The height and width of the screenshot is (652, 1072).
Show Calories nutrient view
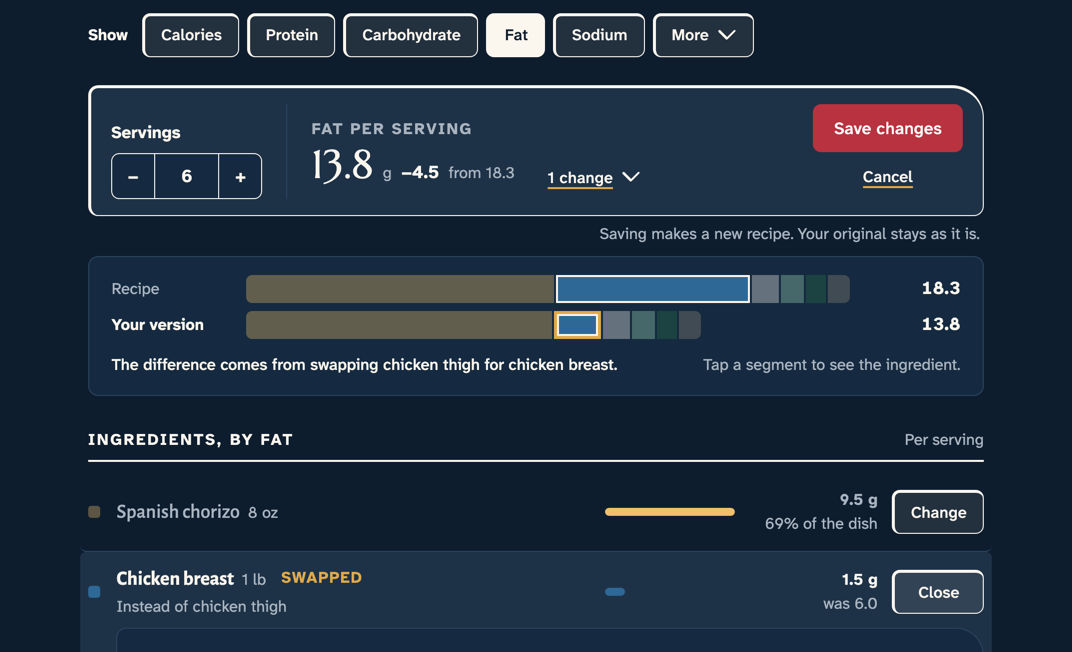pos(191,35)
